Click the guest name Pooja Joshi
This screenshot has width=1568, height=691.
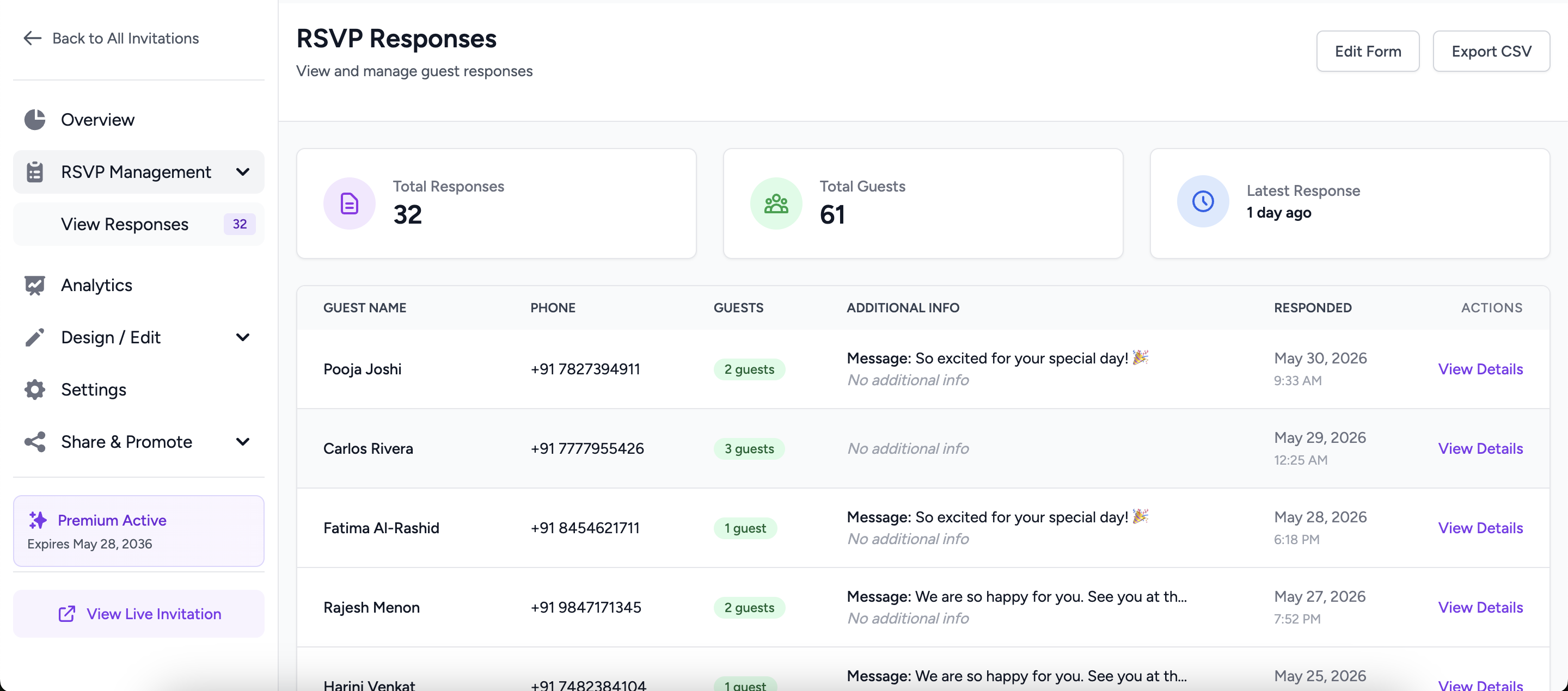362,369
